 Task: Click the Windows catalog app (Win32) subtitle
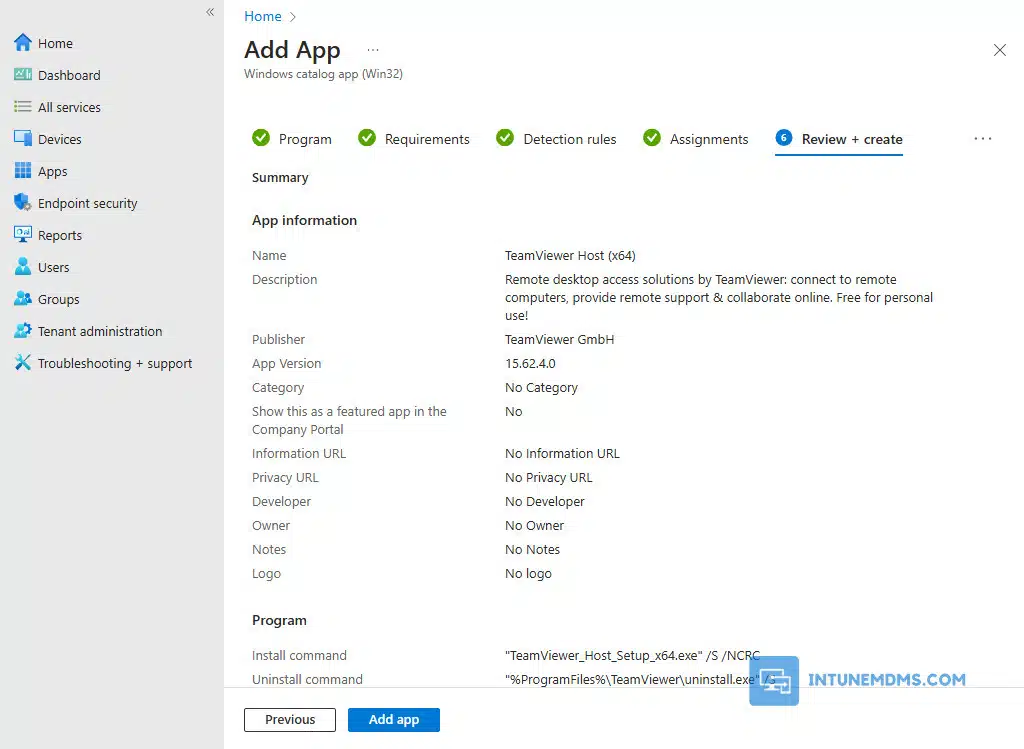click(323, 74)
